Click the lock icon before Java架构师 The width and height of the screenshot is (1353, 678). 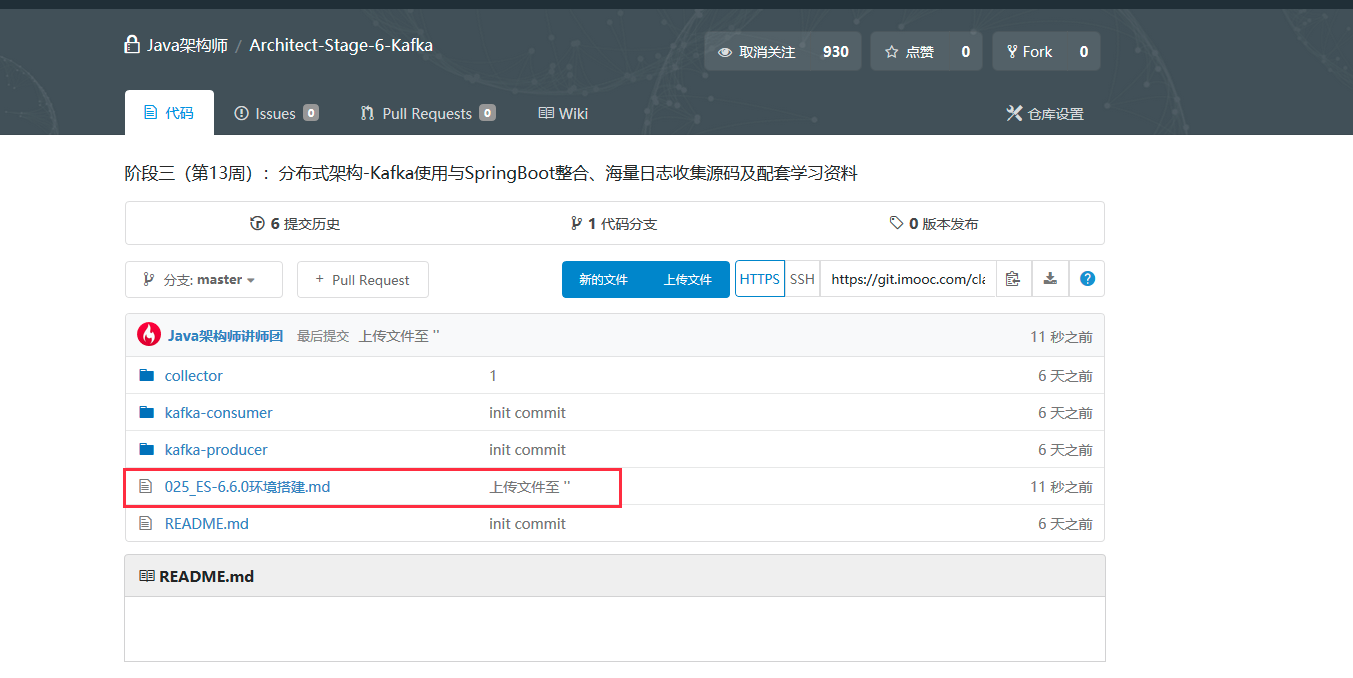[x=131, y=45]
